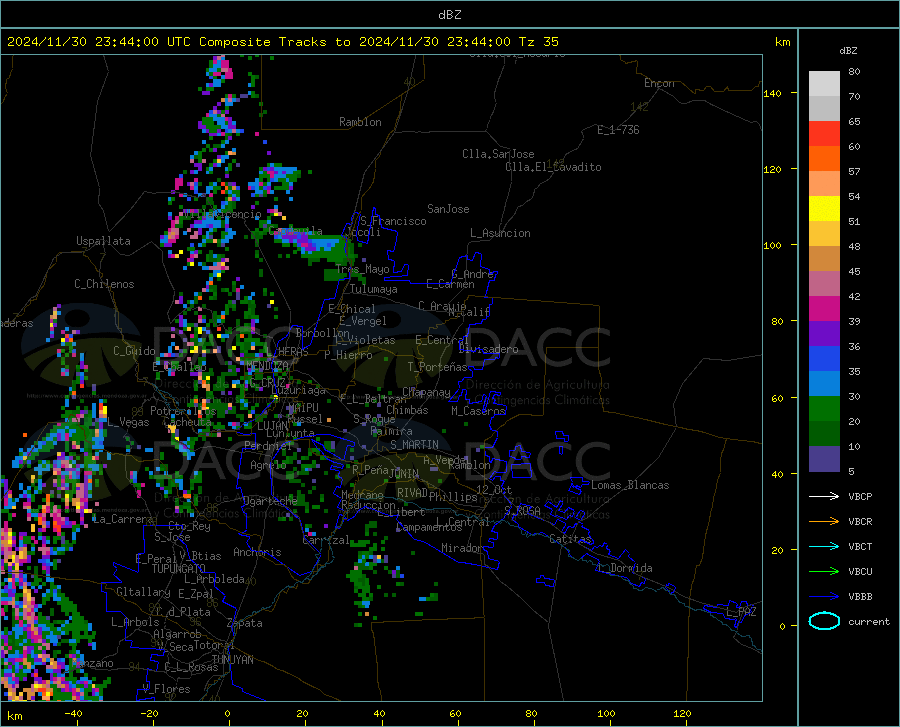This screenshot has height=727, width=900.
Task: Click the Potrerillos label
Action: (183, 411)
